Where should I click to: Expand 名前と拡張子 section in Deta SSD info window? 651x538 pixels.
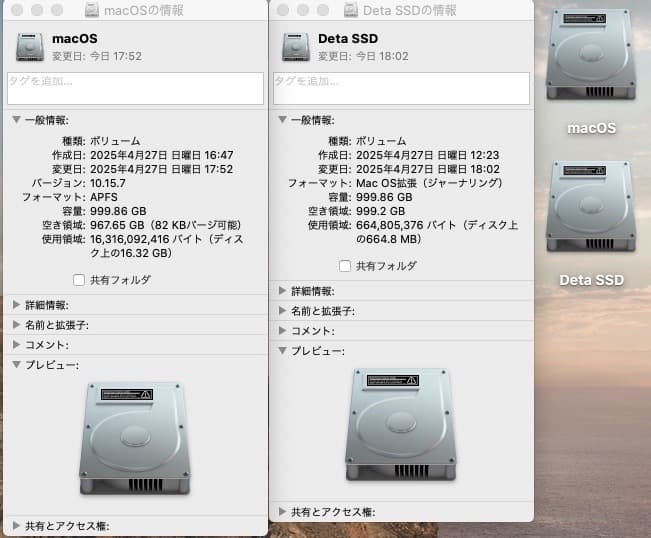click(283, 311)
